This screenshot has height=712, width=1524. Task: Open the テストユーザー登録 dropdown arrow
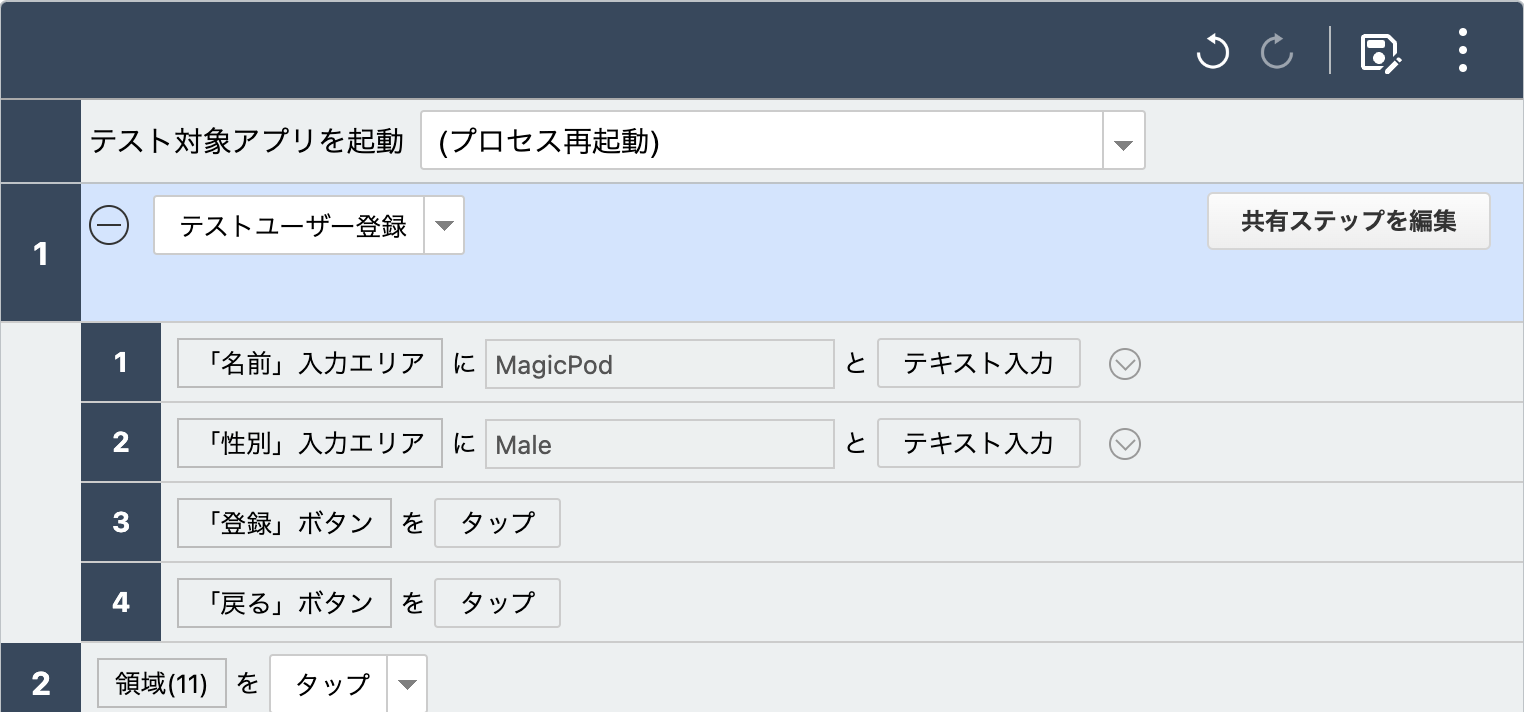(x=444, y=225)
